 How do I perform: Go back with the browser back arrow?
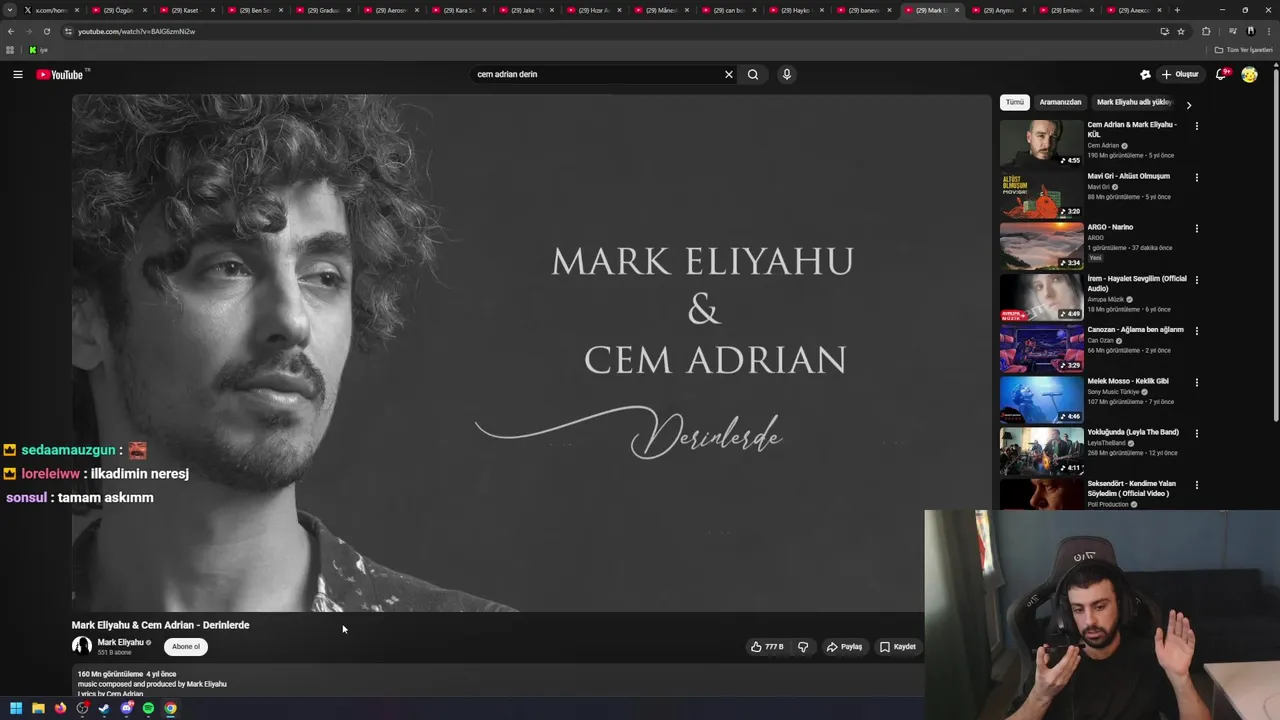coord(10,31)
